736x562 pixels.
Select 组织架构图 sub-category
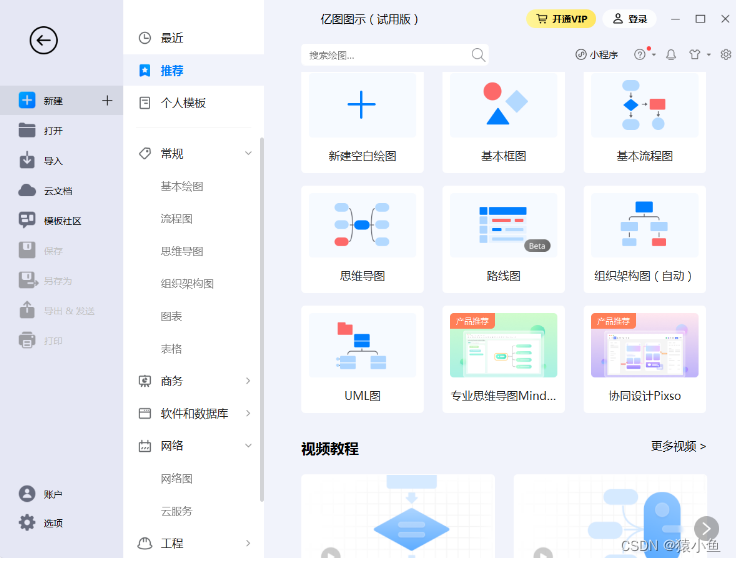[187, 284]
